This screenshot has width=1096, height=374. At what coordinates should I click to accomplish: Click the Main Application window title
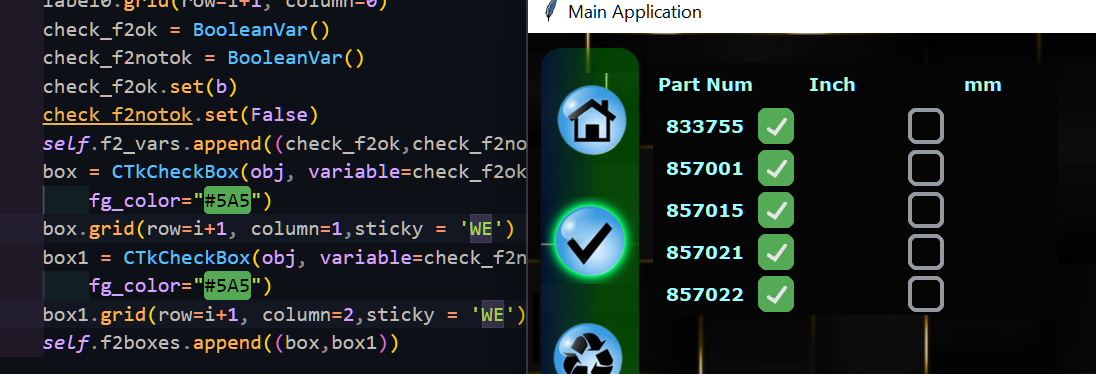tap(635, 12)
